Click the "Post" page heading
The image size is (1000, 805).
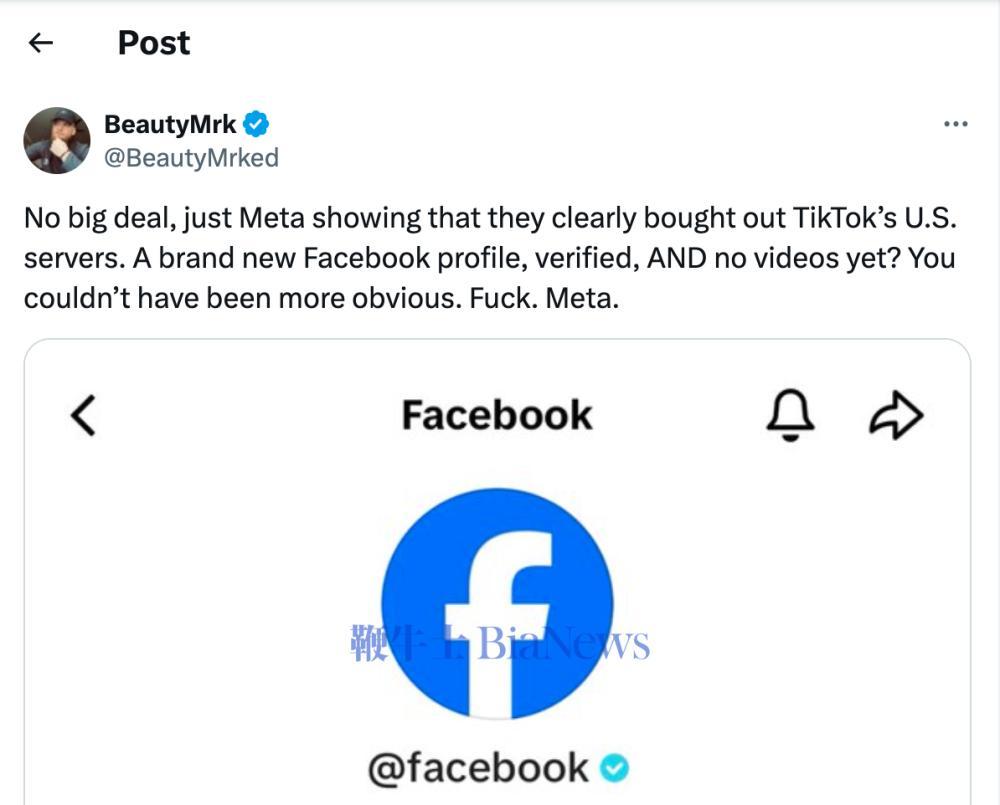[x=153, y=42]
